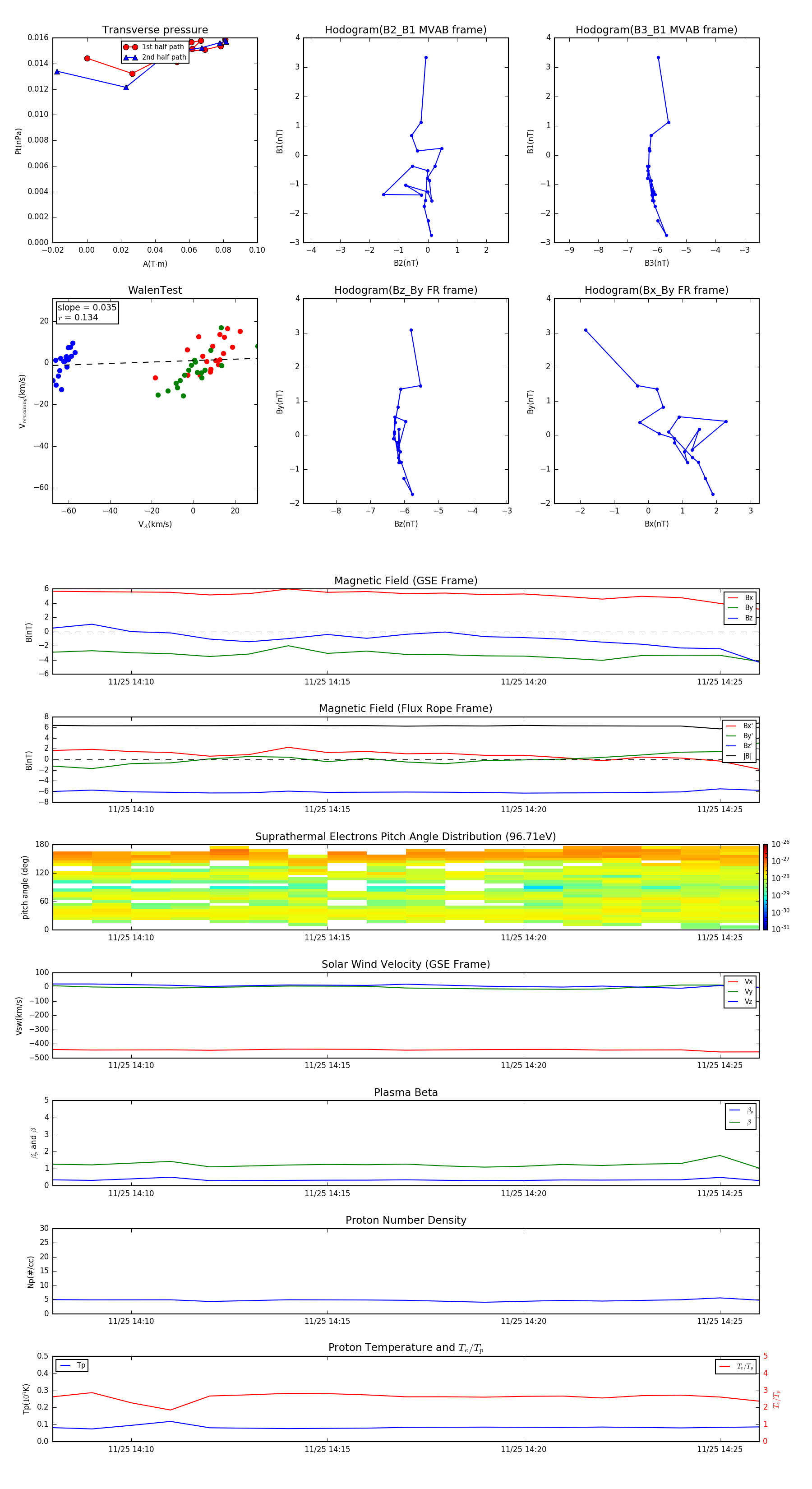Viewport: 812px width, 1489px height.
Task: Click the "V_A(km/s)" x-axis label
Action: pyautogui.click(x=155, y=524)
